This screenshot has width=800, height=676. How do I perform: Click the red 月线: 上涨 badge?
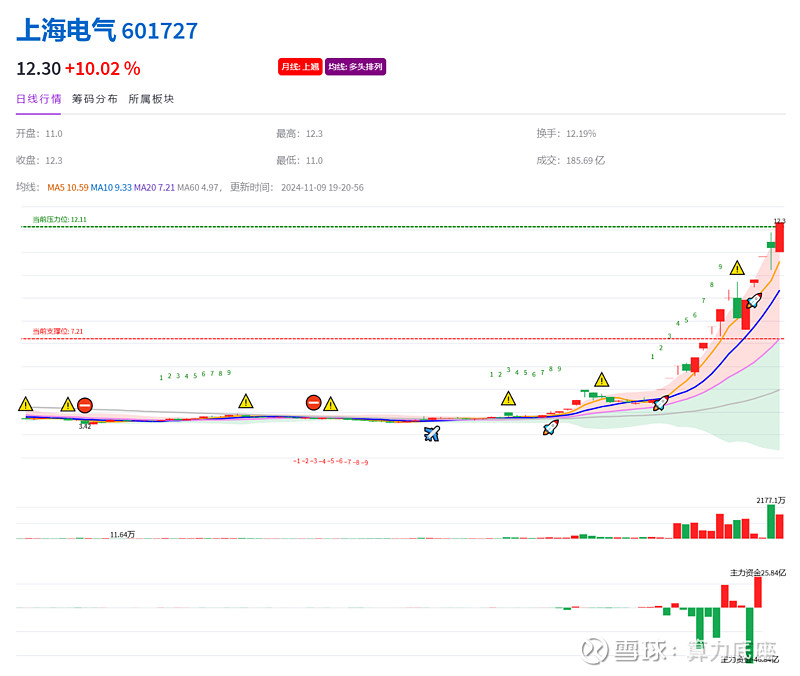pyautogui.click(x=300, y=67)
